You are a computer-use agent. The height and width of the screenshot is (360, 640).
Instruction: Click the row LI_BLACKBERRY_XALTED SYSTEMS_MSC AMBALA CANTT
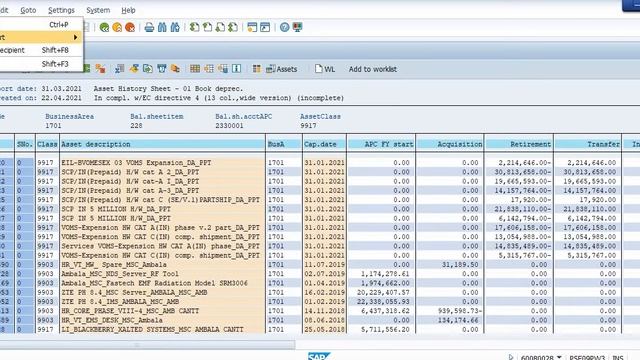[x=320, y=329]
